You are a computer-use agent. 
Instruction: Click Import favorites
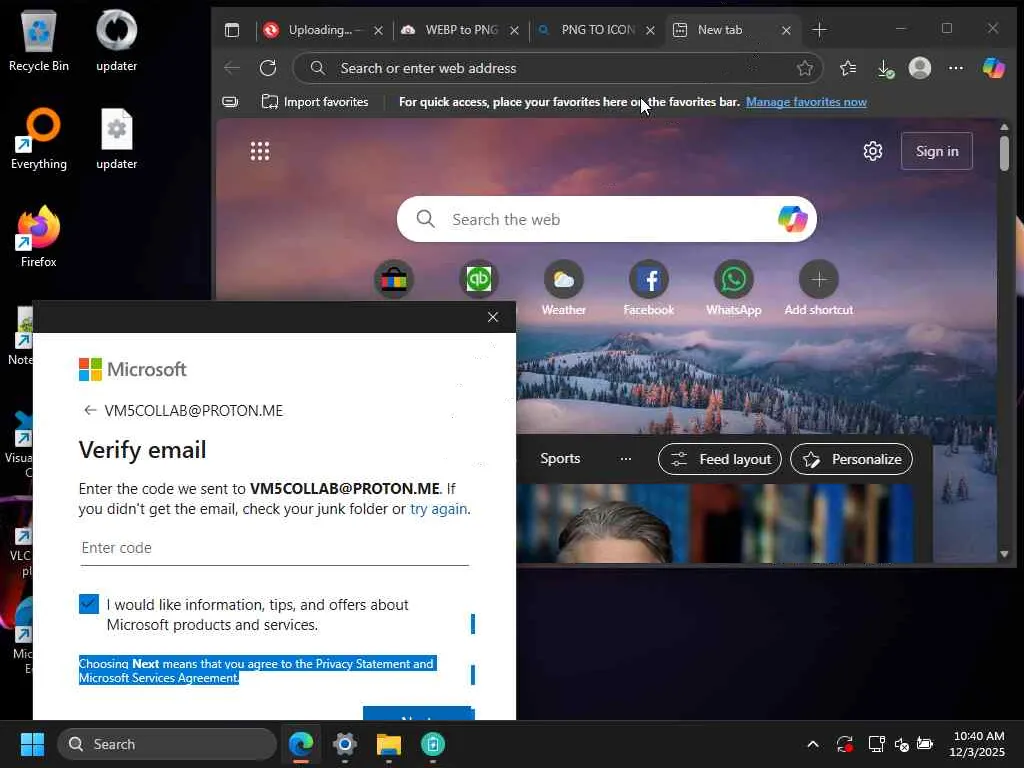tap(314, 102)
